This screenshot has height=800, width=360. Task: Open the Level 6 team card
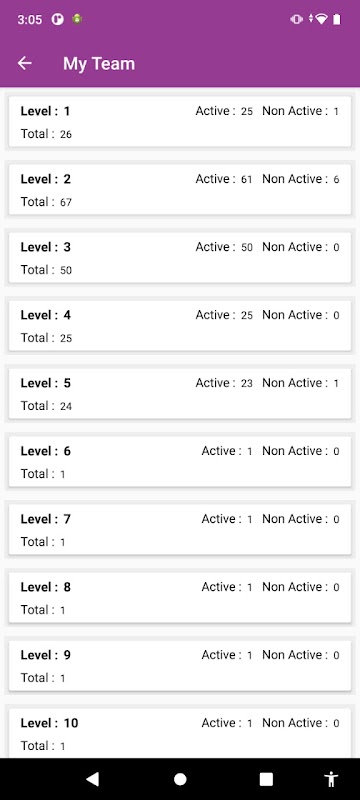(180, 461)
